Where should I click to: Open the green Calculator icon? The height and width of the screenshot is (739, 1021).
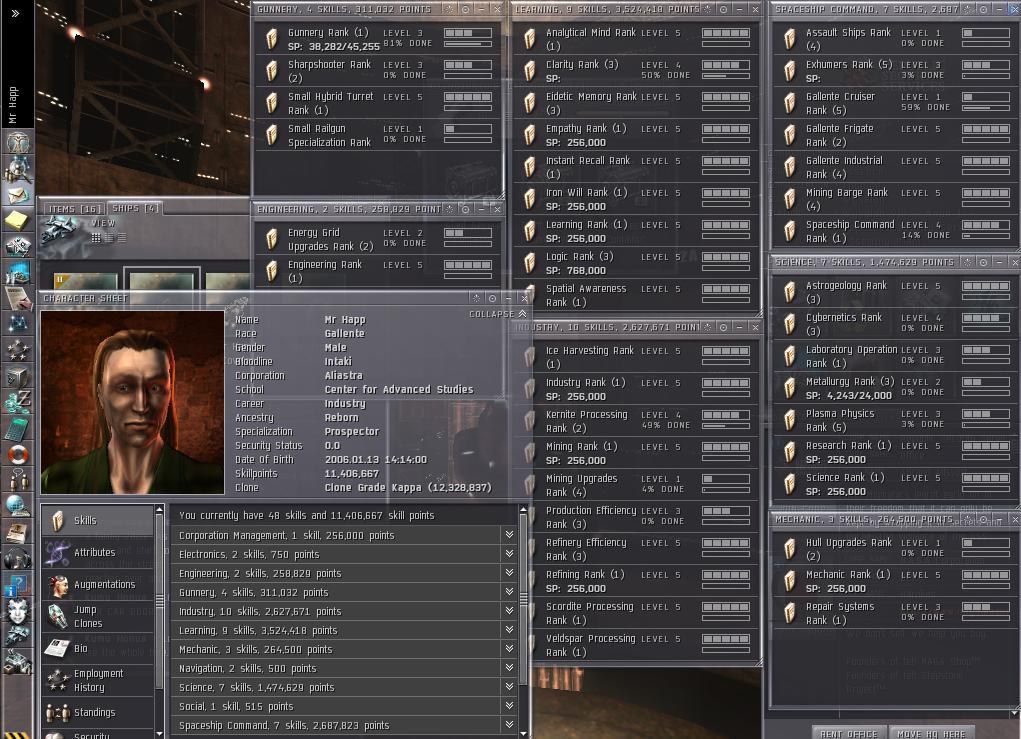coord(18,428)
